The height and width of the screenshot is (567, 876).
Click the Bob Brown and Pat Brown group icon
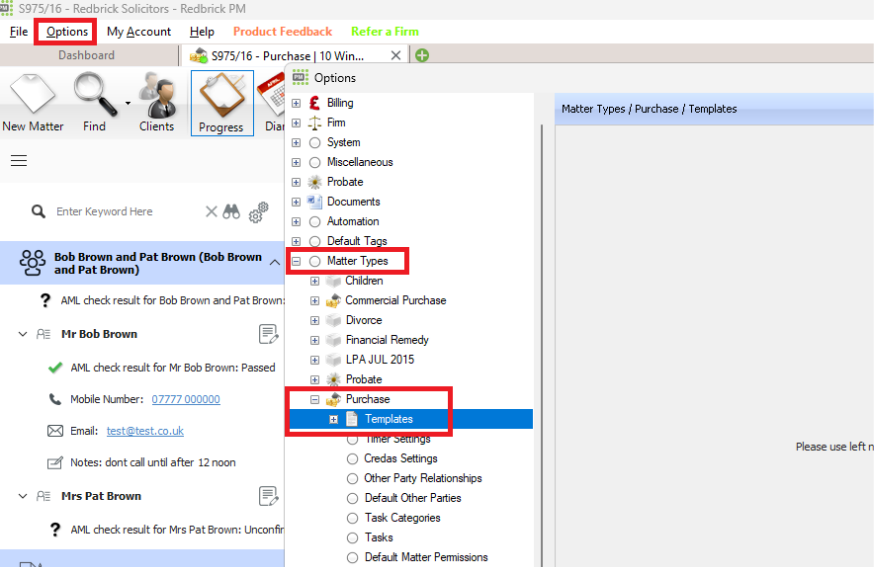(x=32, y=263)
